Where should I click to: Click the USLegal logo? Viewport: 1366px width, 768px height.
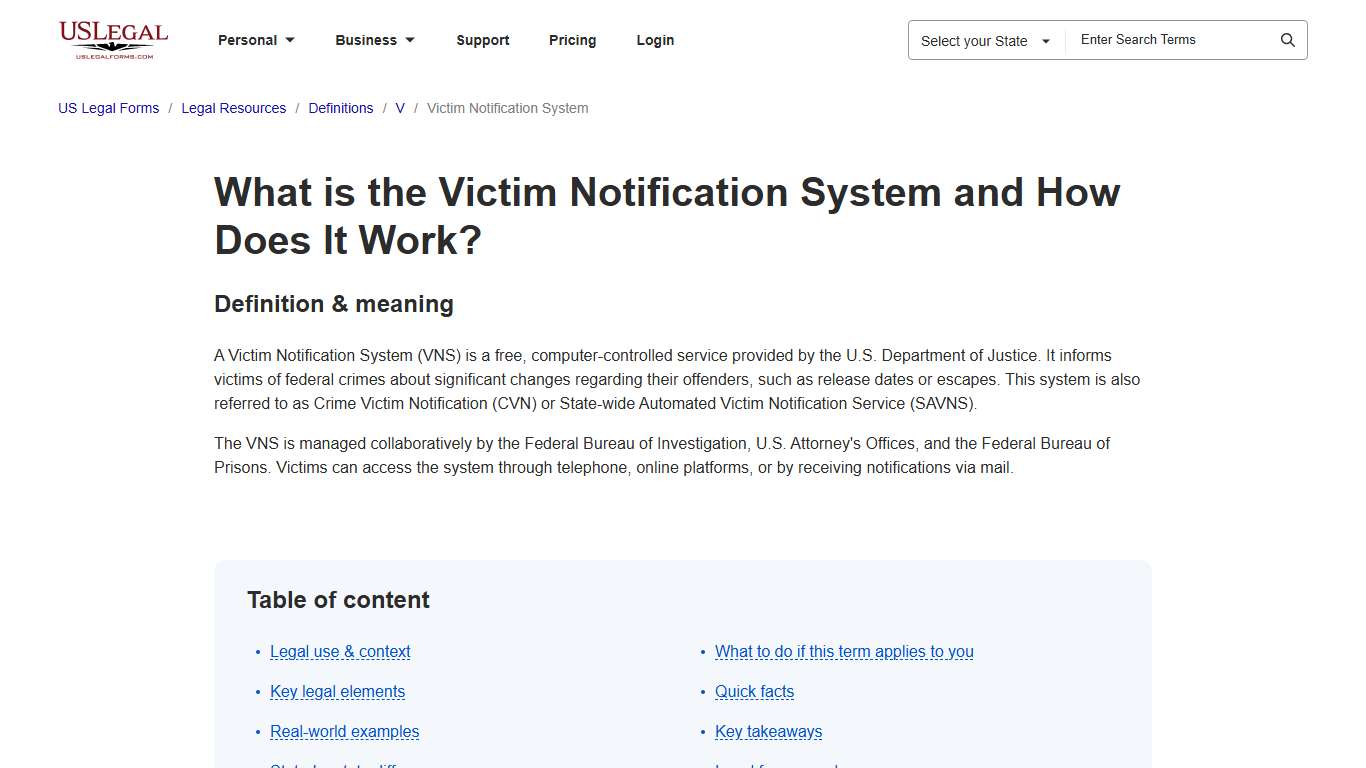[x=113, y=40]
